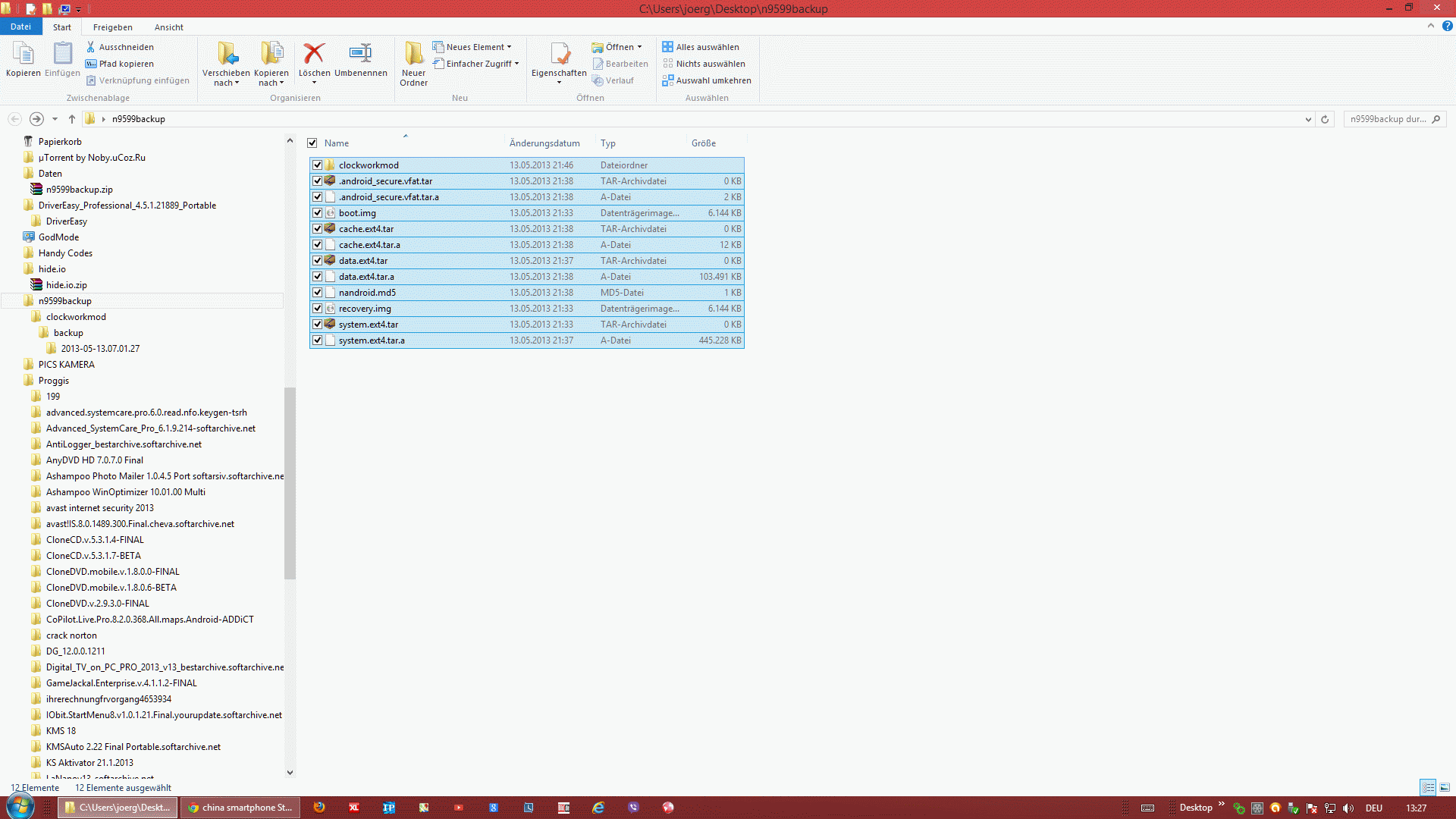The width and height of the screenshot is (1456, 819).
Task: Click the forward navigation arrow
Action: coord(36,119)
